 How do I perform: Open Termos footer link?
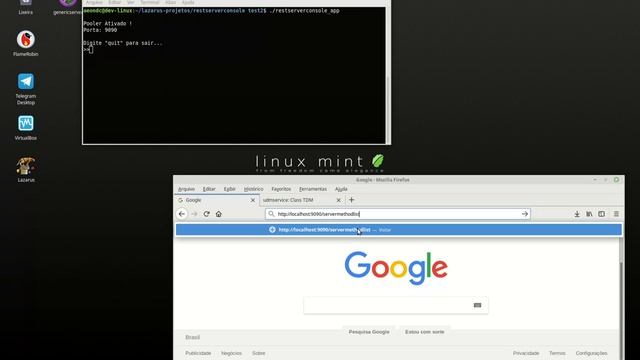557,353
